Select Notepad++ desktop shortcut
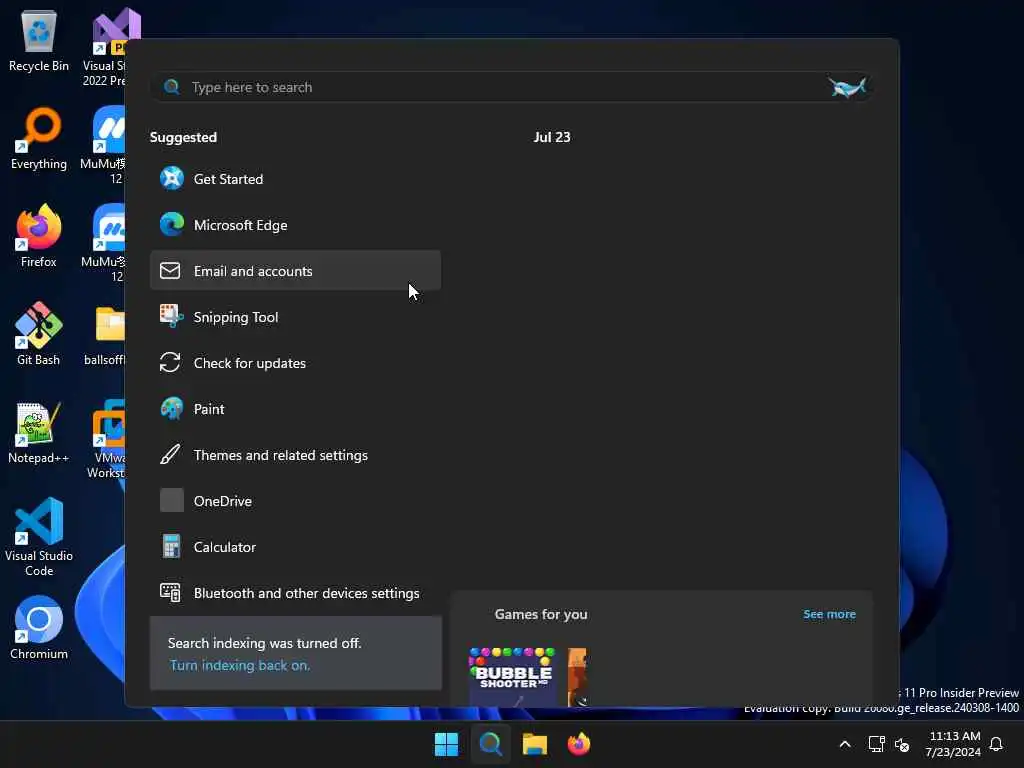Screen dimensions: 1024x768 point(39,432)
